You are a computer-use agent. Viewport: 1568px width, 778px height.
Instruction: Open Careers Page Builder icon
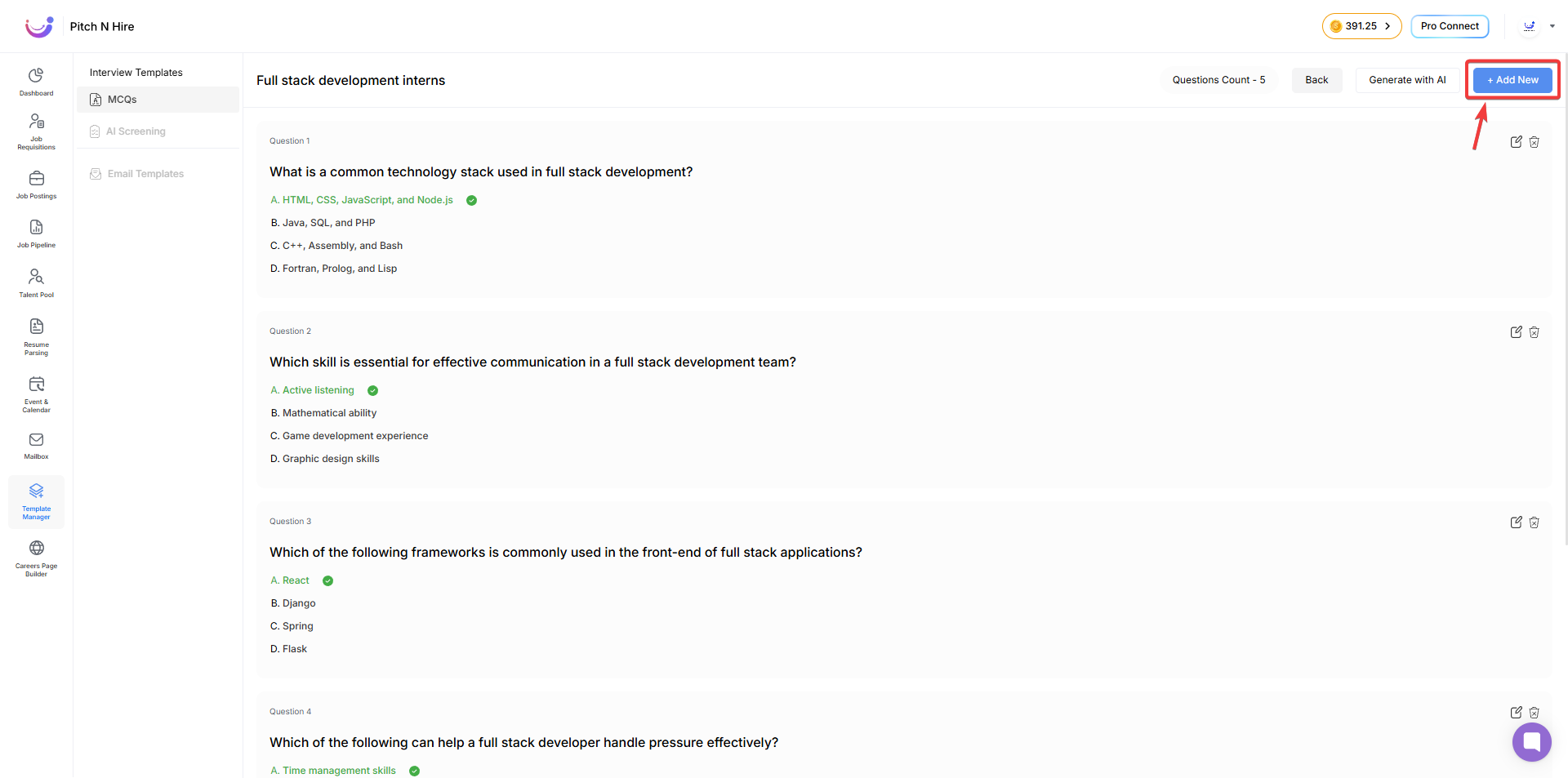point(36,558)
